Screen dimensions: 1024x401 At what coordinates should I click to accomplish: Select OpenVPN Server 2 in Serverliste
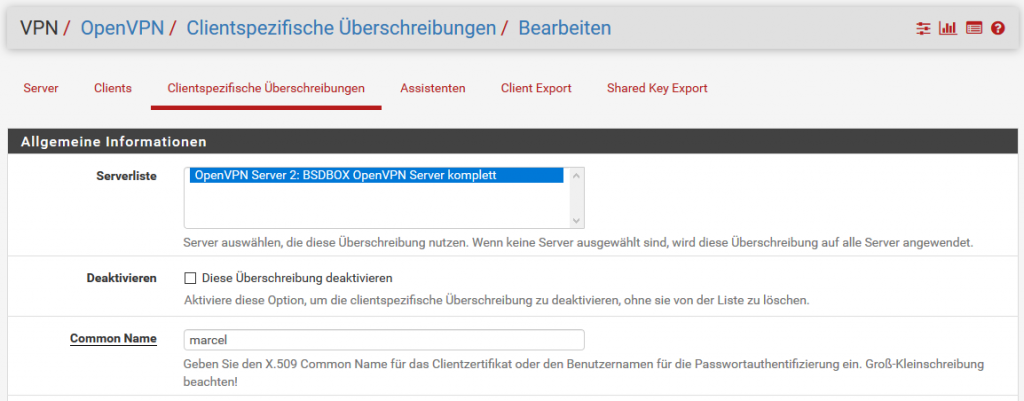tap(376, 176)
